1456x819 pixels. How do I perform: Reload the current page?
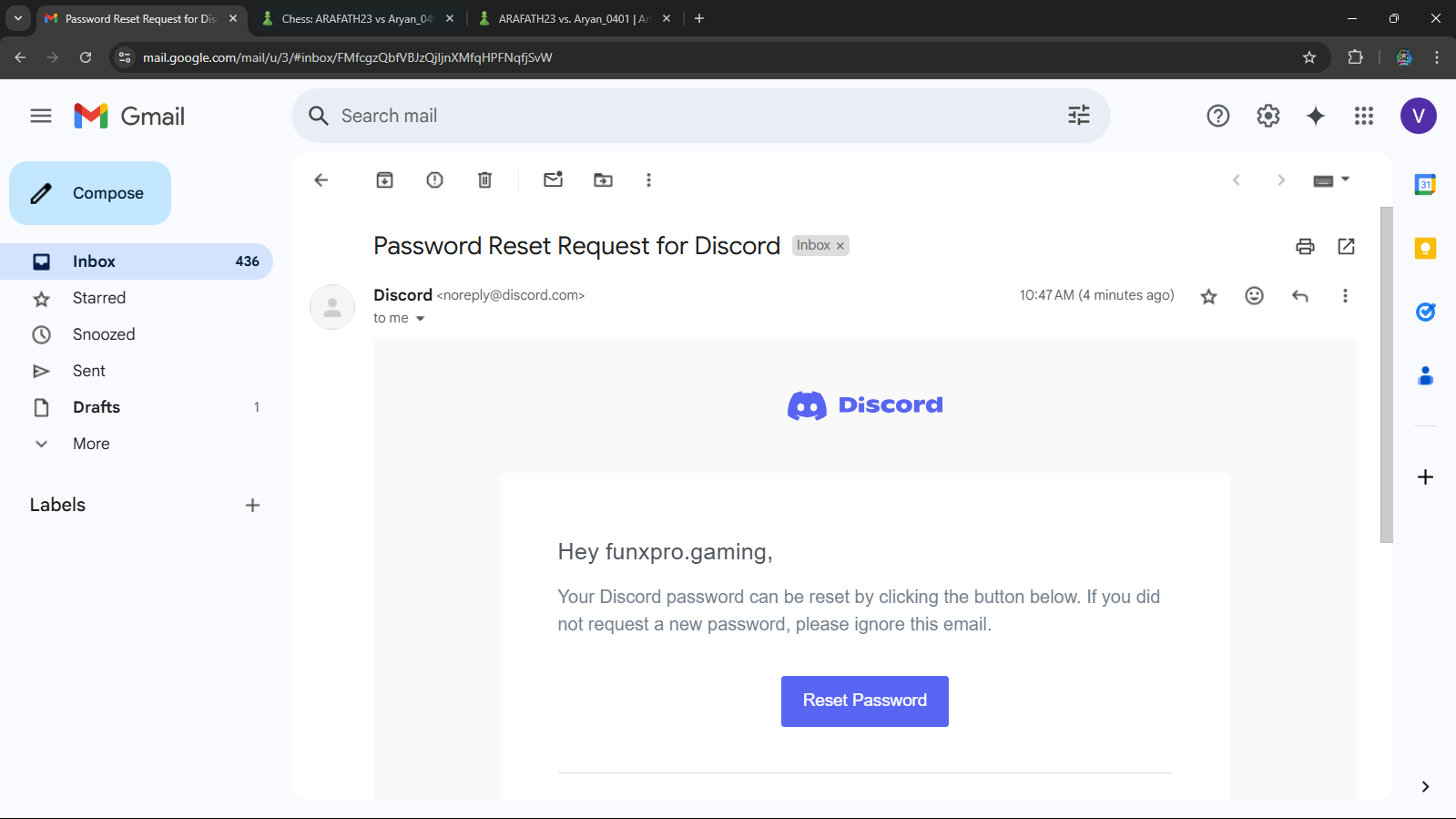tap(86, 57)
